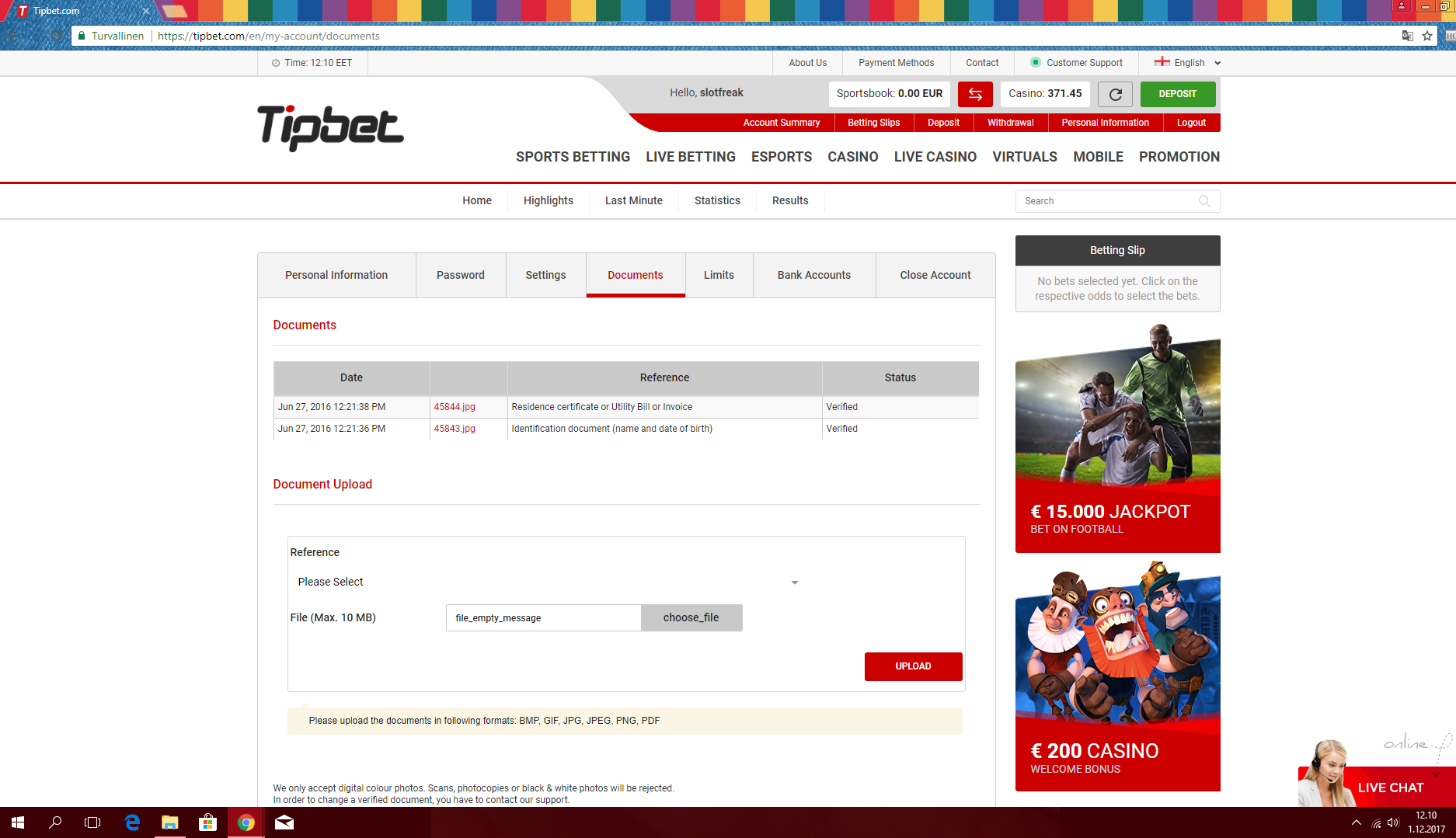Click the green DEPOSIT button
This screenshot has width=1456, height=838.
click(x=1178, y=94)
